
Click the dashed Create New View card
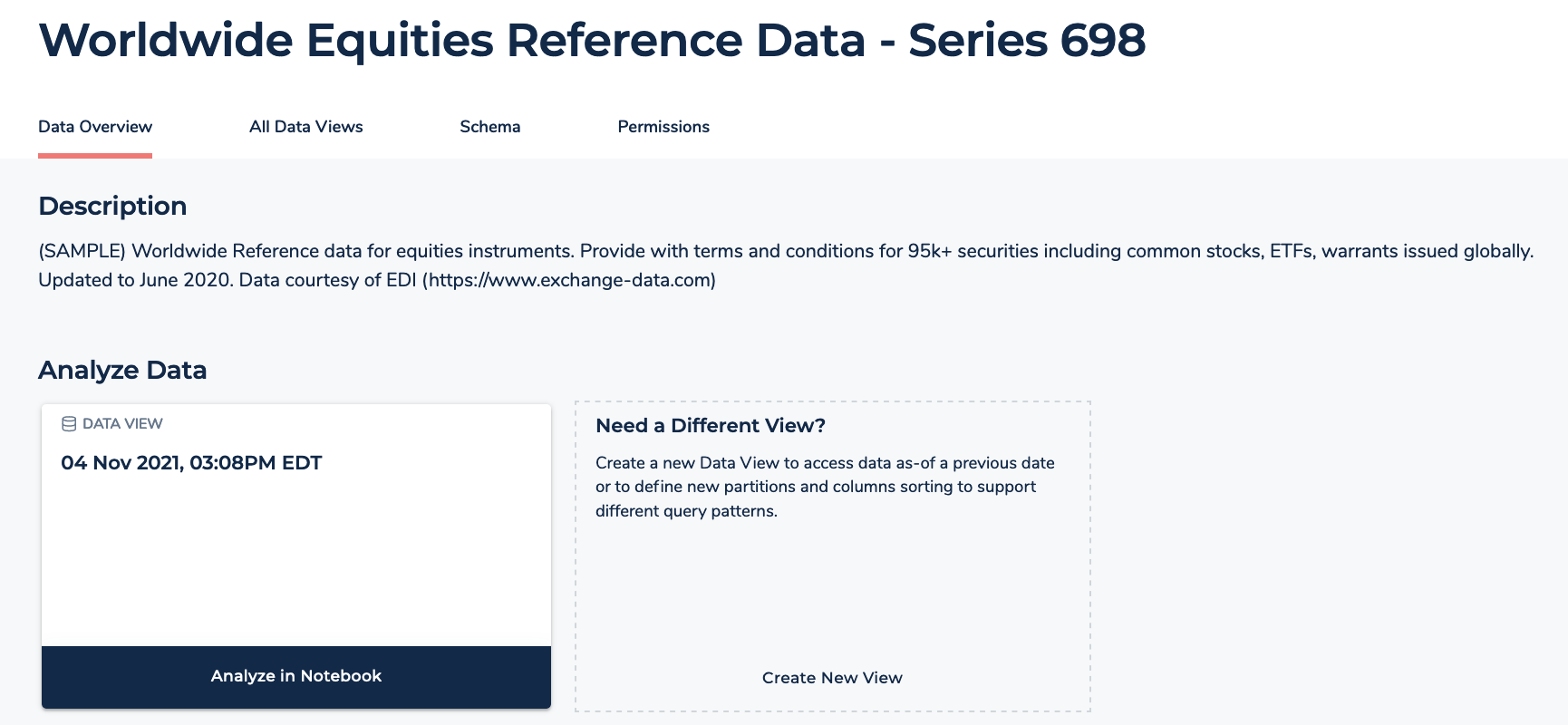(831, 556)
